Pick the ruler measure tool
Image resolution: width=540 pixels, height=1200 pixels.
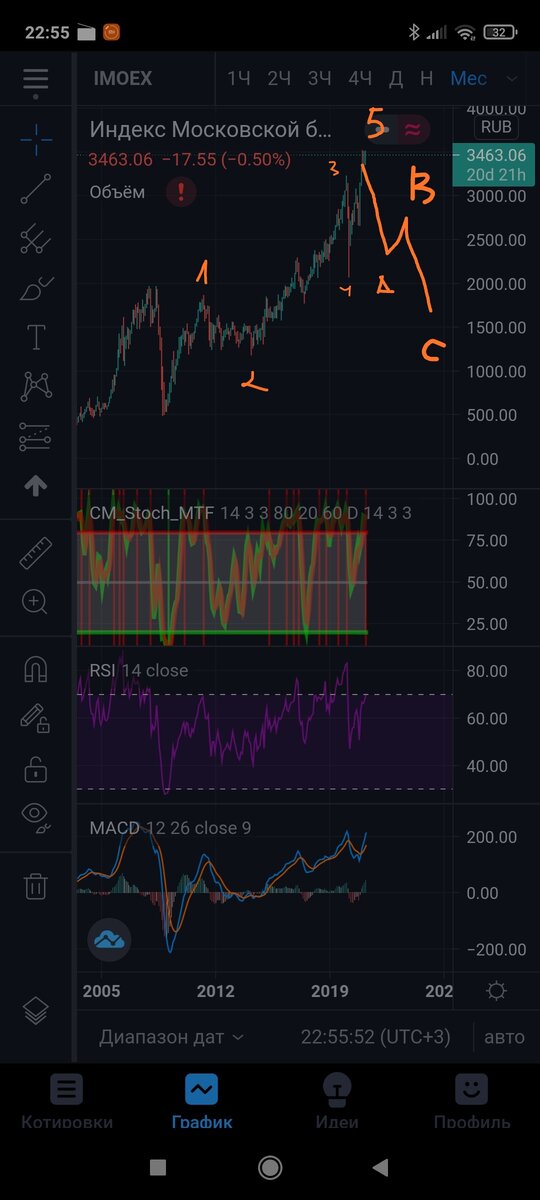point(36,553)
